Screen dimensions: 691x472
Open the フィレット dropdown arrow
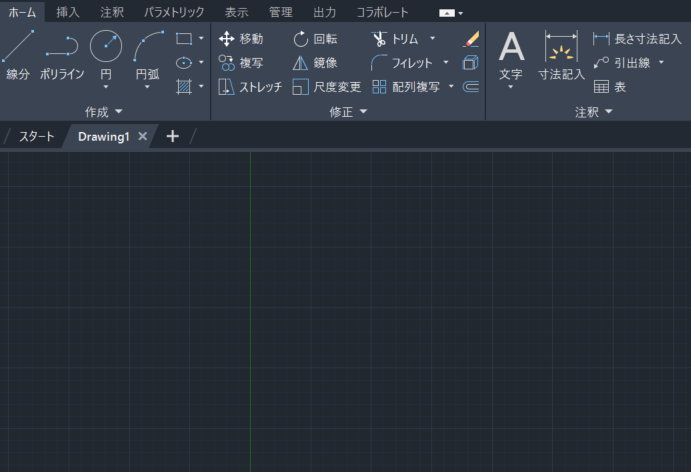446,63
